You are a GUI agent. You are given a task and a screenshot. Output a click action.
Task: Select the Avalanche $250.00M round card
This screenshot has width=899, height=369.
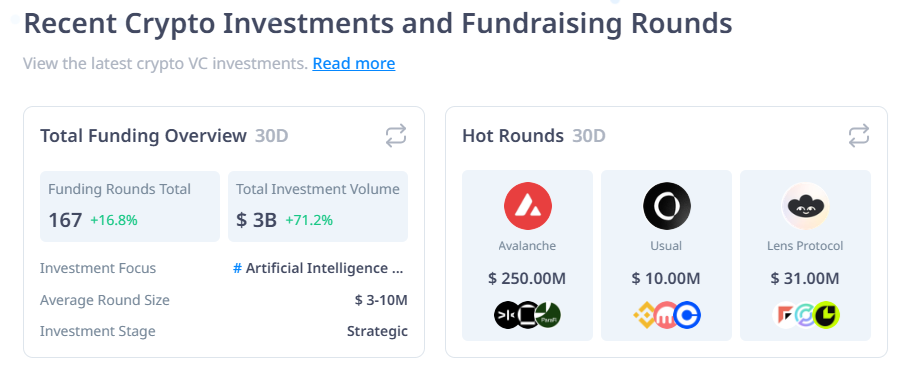[x=527, y=256]
